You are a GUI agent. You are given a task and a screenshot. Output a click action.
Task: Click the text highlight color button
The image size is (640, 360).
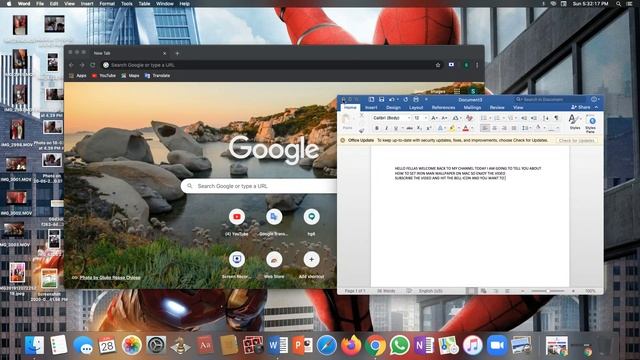pyautogui.click(x=452, y=128)
